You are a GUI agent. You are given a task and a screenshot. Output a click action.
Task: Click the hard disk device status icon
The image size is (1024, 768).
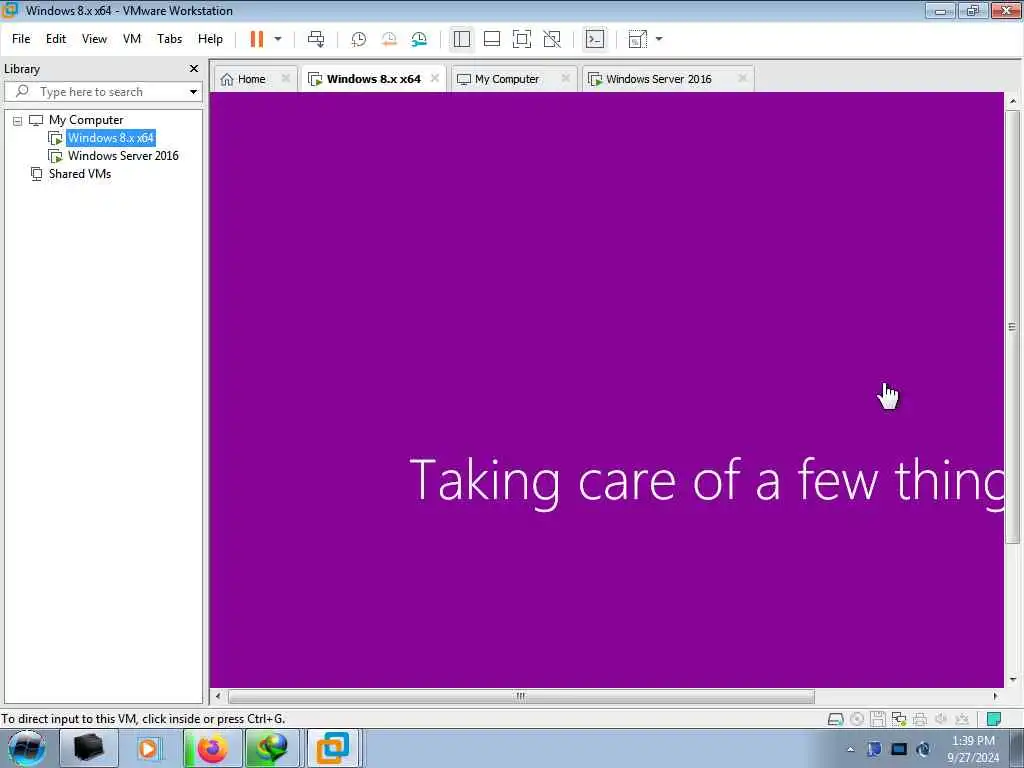pyautogui.click(x=835, y=719)
